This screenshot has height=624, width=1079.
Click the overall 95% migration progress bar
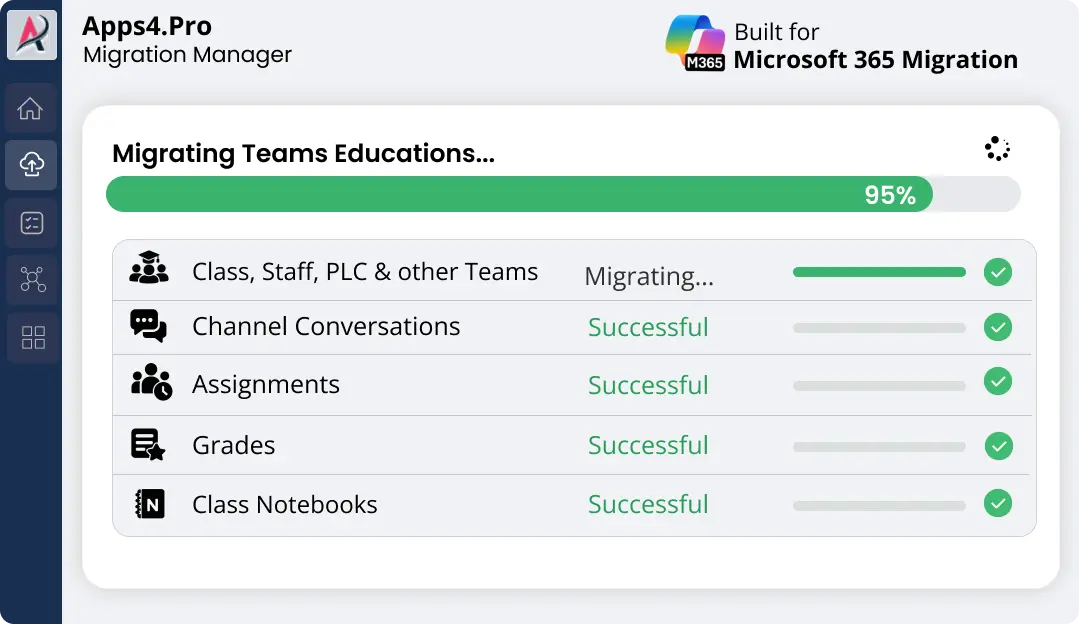point(563,194)
